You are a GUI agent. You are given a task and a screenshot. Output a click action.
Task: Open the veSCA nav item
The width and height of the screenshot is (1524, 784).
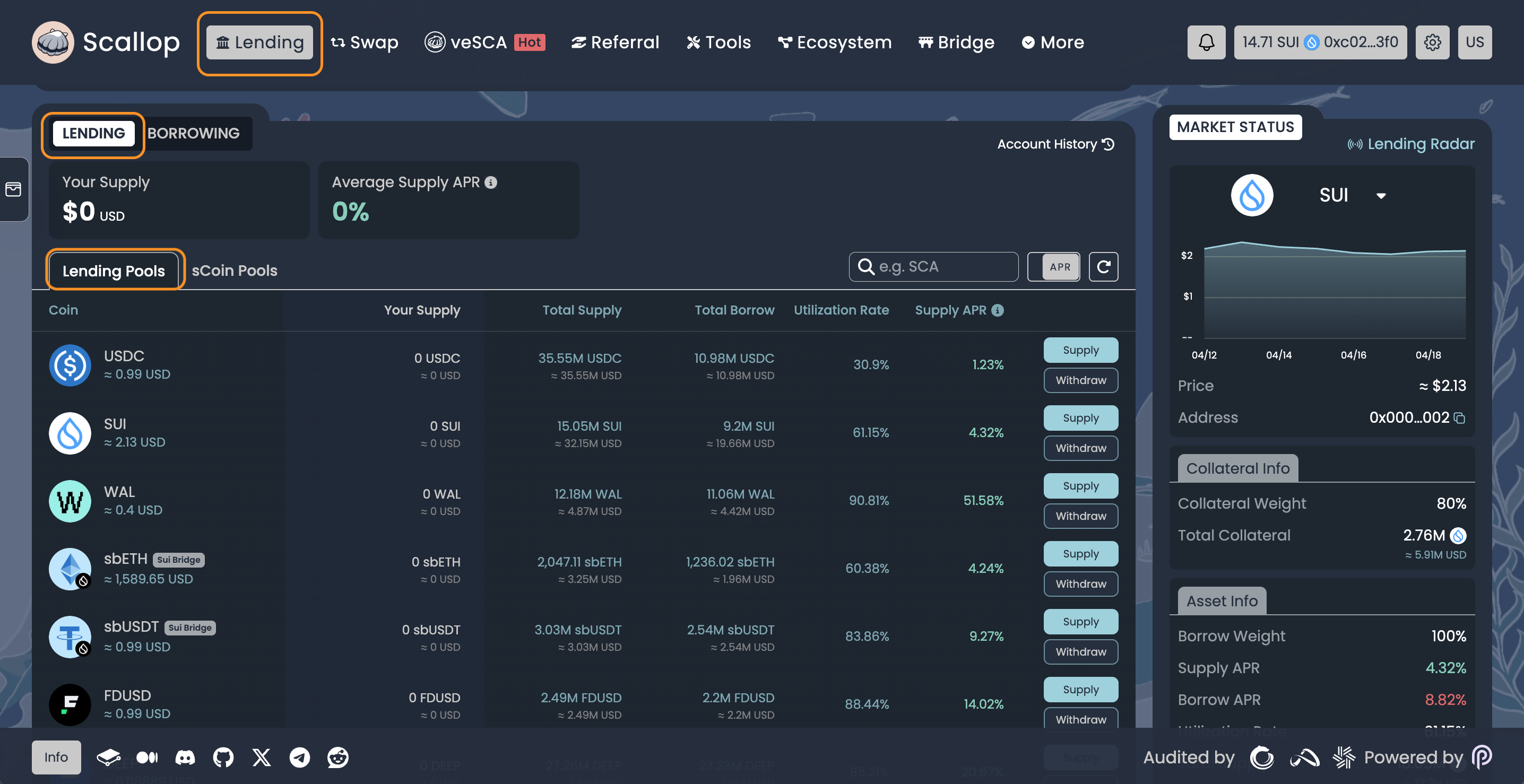point(485,42)
